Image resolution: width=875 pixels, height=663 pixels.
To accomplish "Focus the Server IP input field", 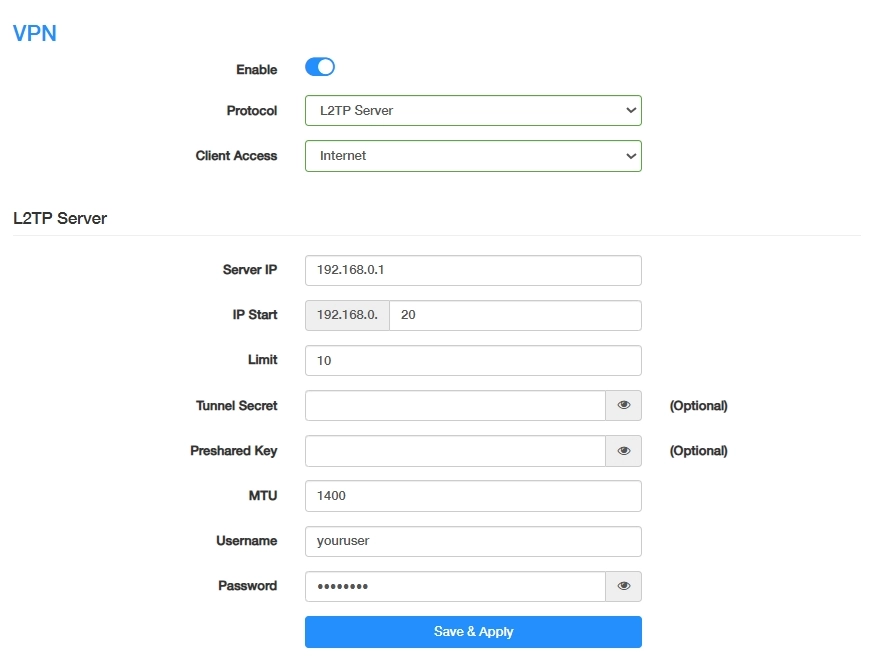I will (x=472, y=270).
